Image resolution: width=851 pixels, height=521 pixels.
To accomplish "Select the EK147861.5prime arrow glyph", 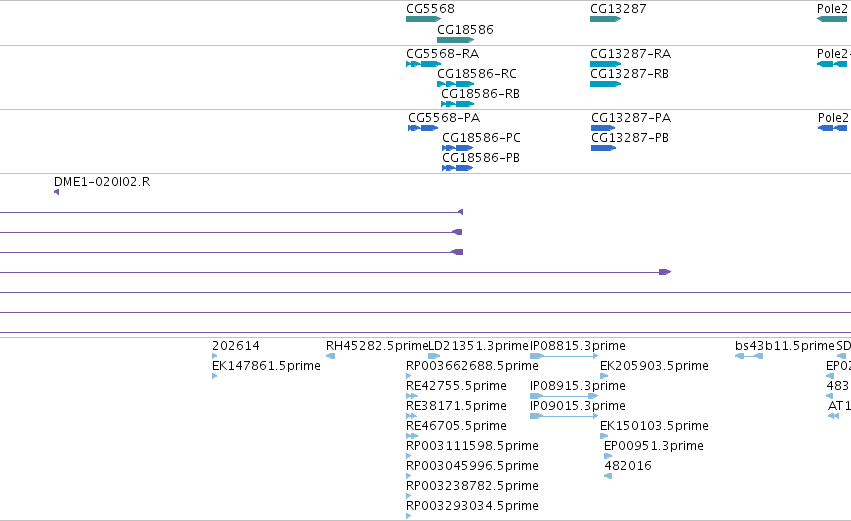I will point(214,376).
